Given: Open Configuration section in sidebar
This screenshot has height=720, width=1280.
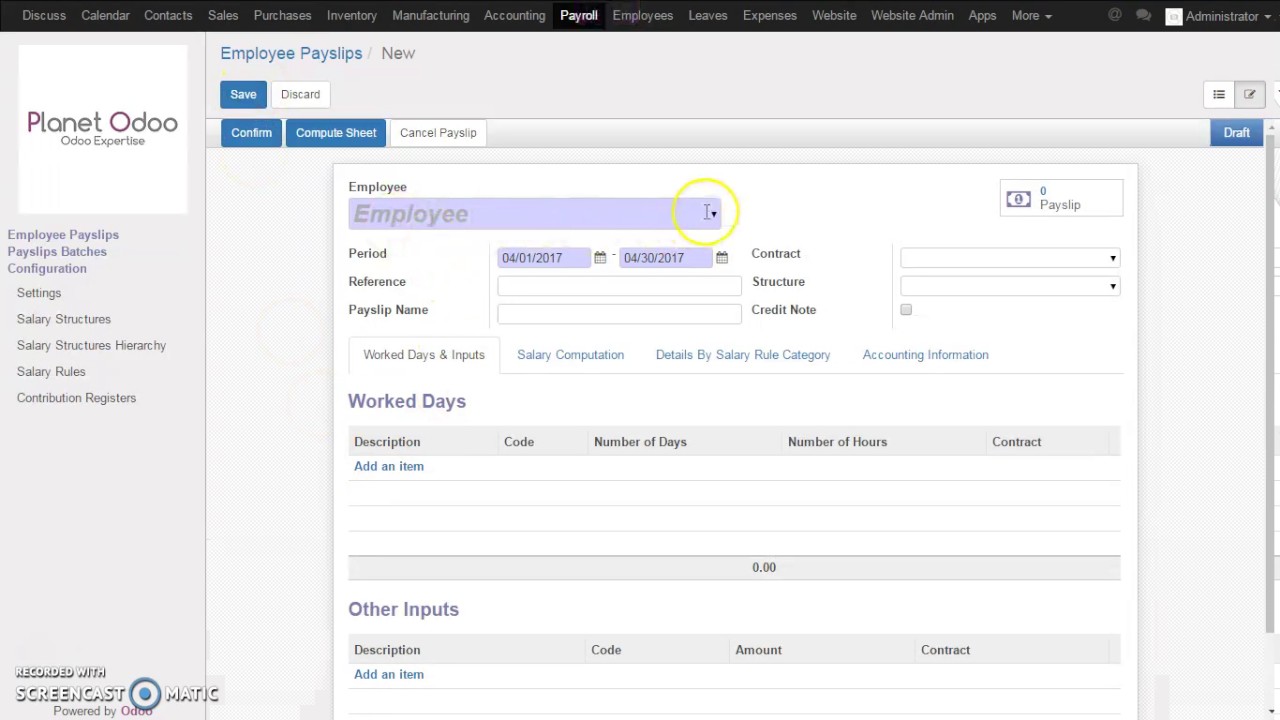Looking at the screenshot, I should click(x=47, y=269).
